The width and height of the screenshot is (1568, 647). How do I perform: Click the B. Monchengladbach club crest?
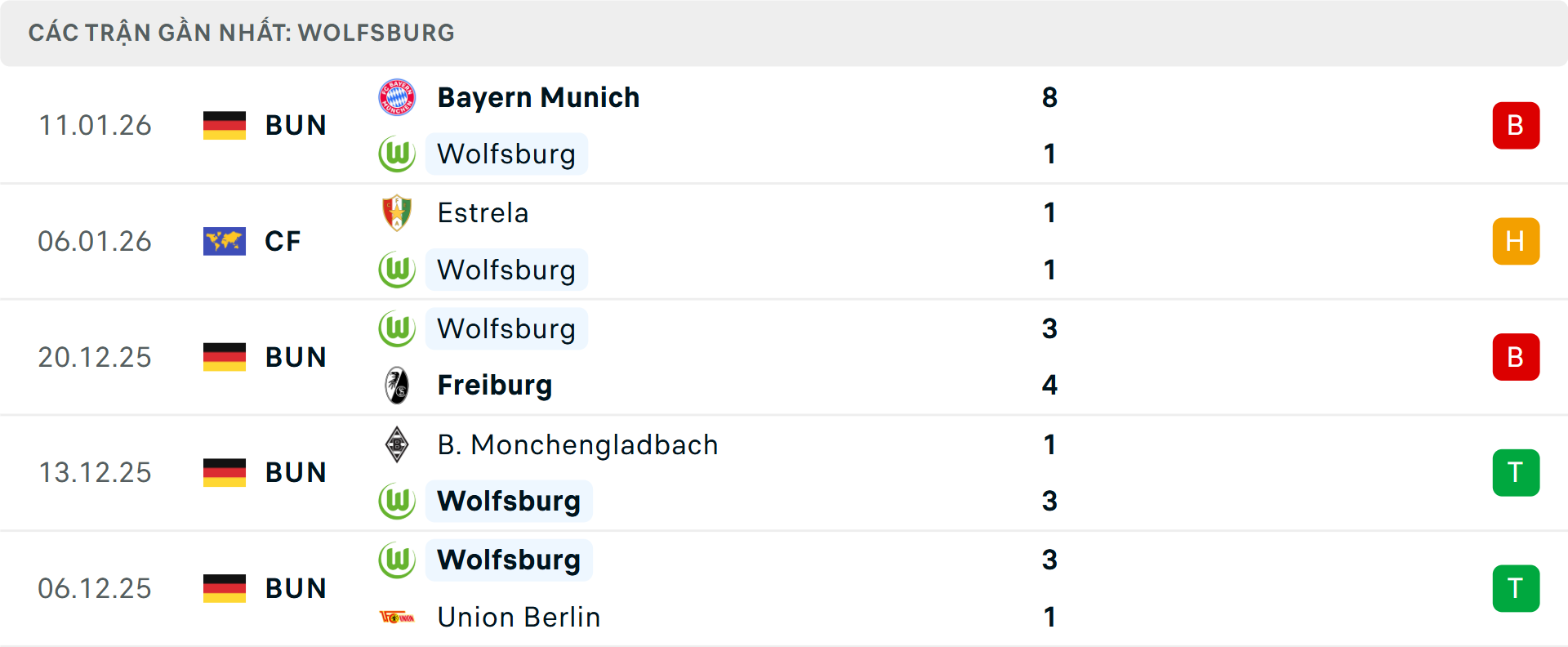coord(397,444)
